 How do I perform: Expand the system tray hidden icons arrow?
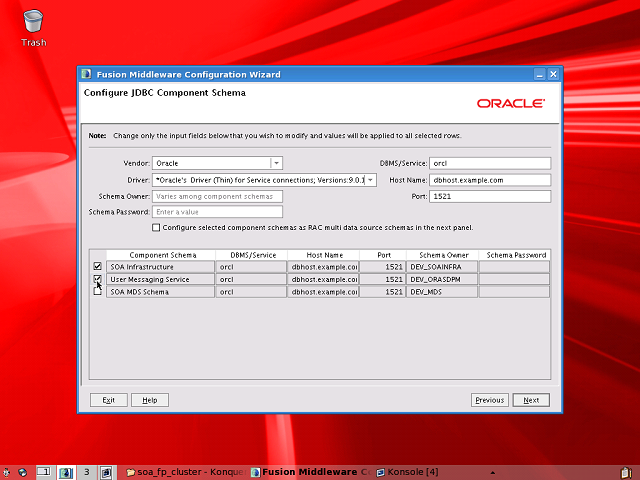tap(493, 473)
